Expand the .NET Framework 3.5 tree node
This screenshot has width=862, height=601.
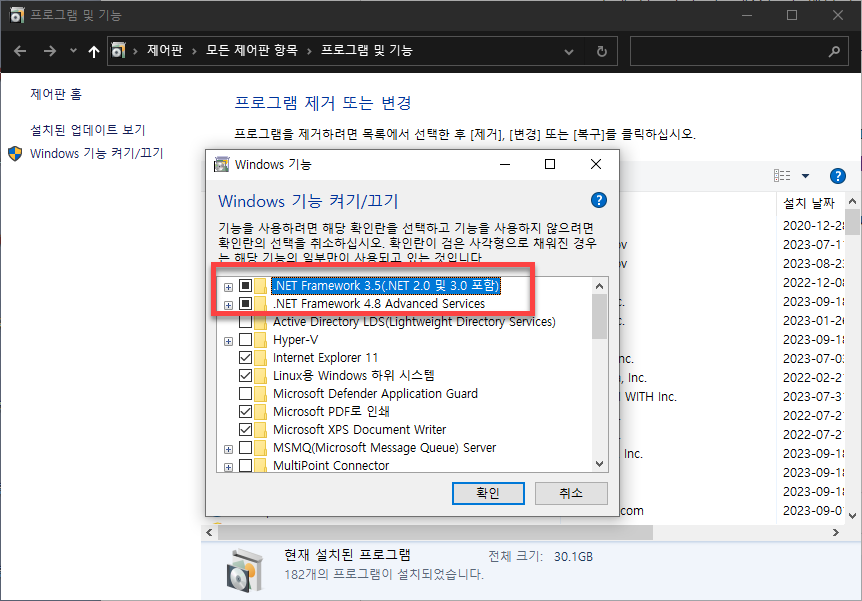(228, 286)
